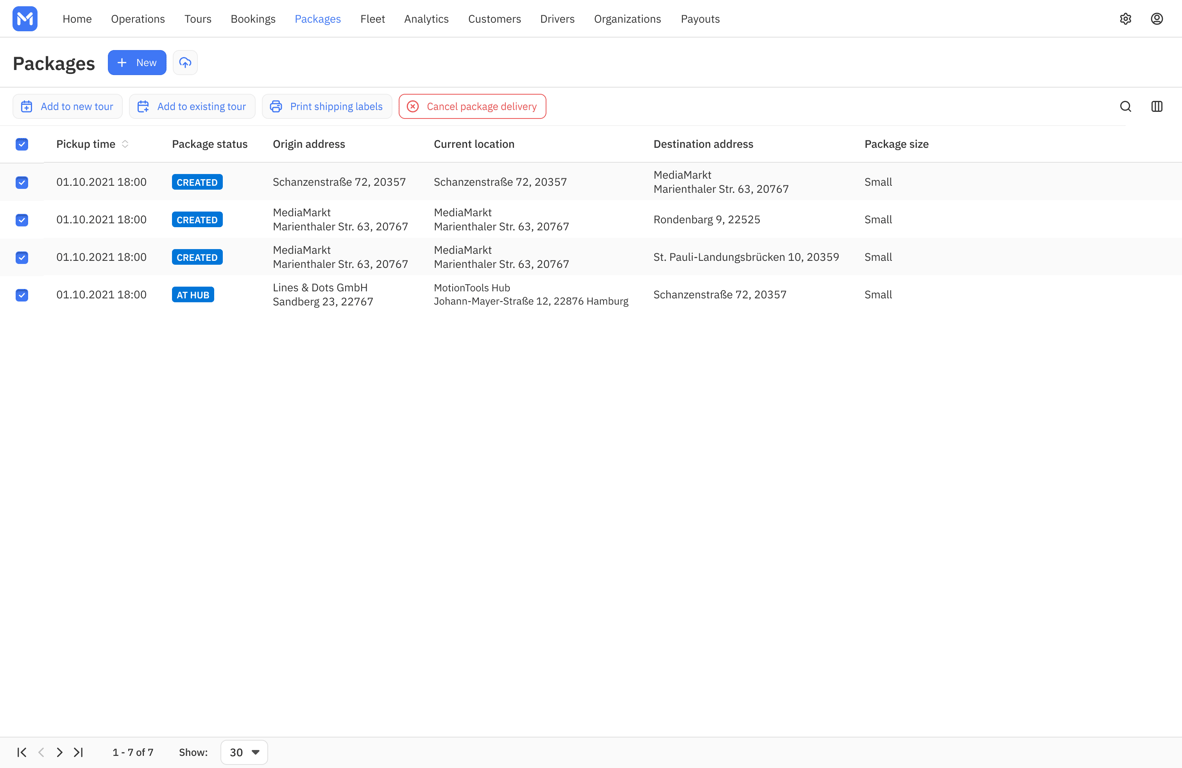This screenshot has height=768, width=1182.
Task: Click the MotionTools Hub current location cell
Action: pyautogui.click(x=531, y=295)
